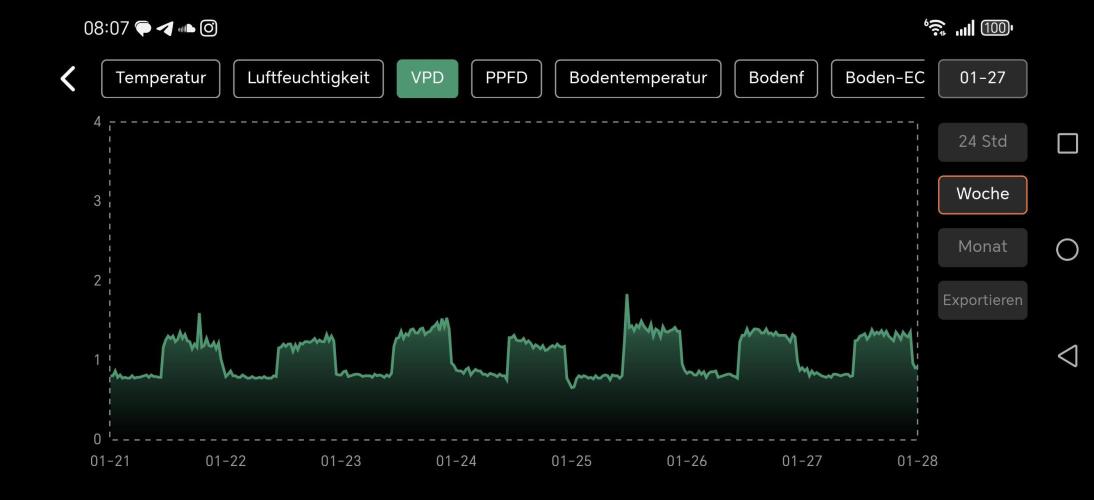The width and height of the screenshot is (1094, 500).
Task: Tap the VPD peak on 01-25
Action: 627,296
